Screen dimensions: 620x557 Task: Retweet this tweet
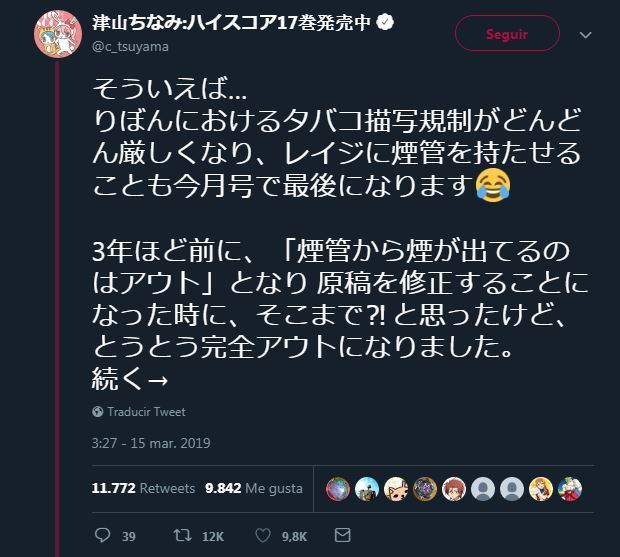[x=183, y=536]
